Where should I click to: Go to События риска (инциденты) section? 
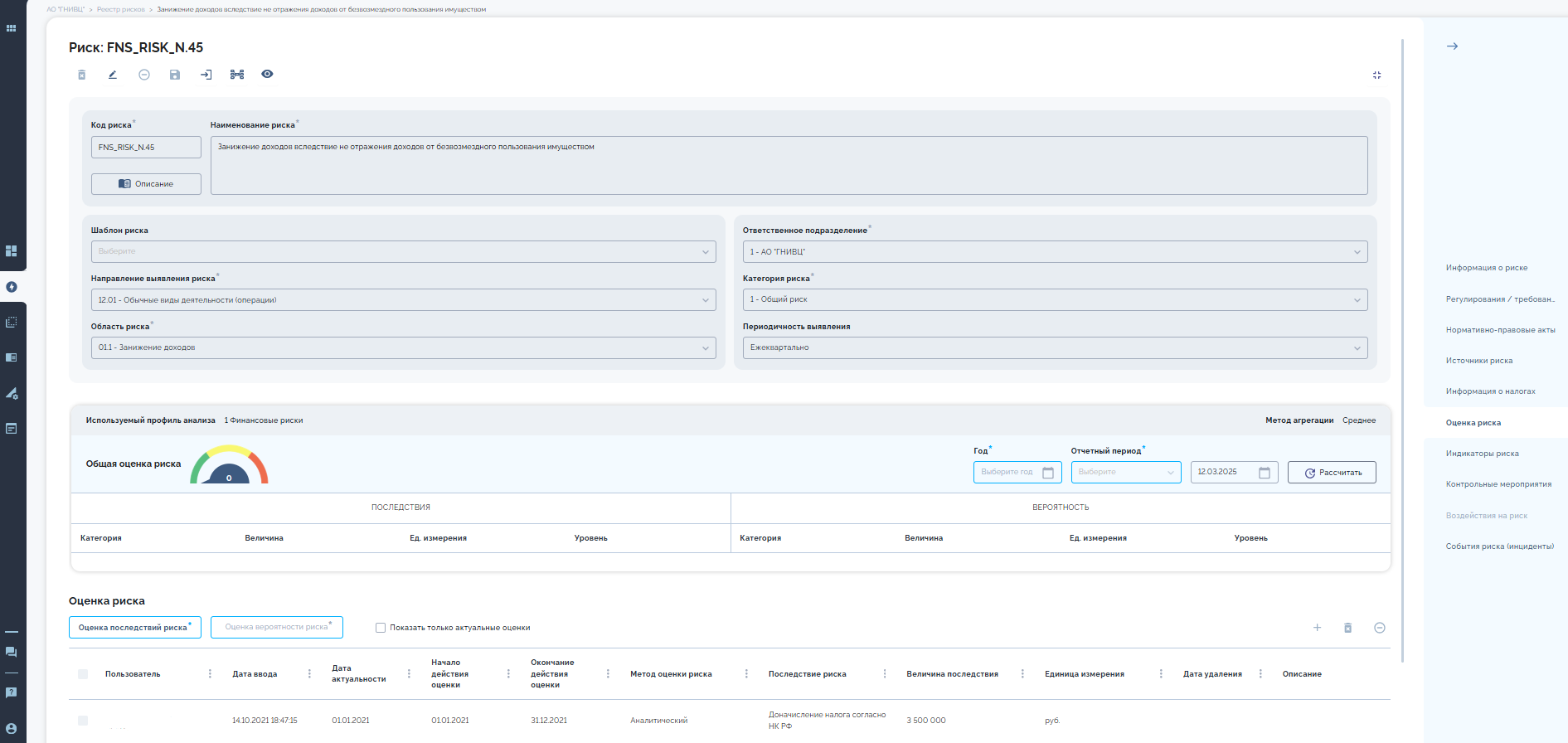(x=1500, y=546)
